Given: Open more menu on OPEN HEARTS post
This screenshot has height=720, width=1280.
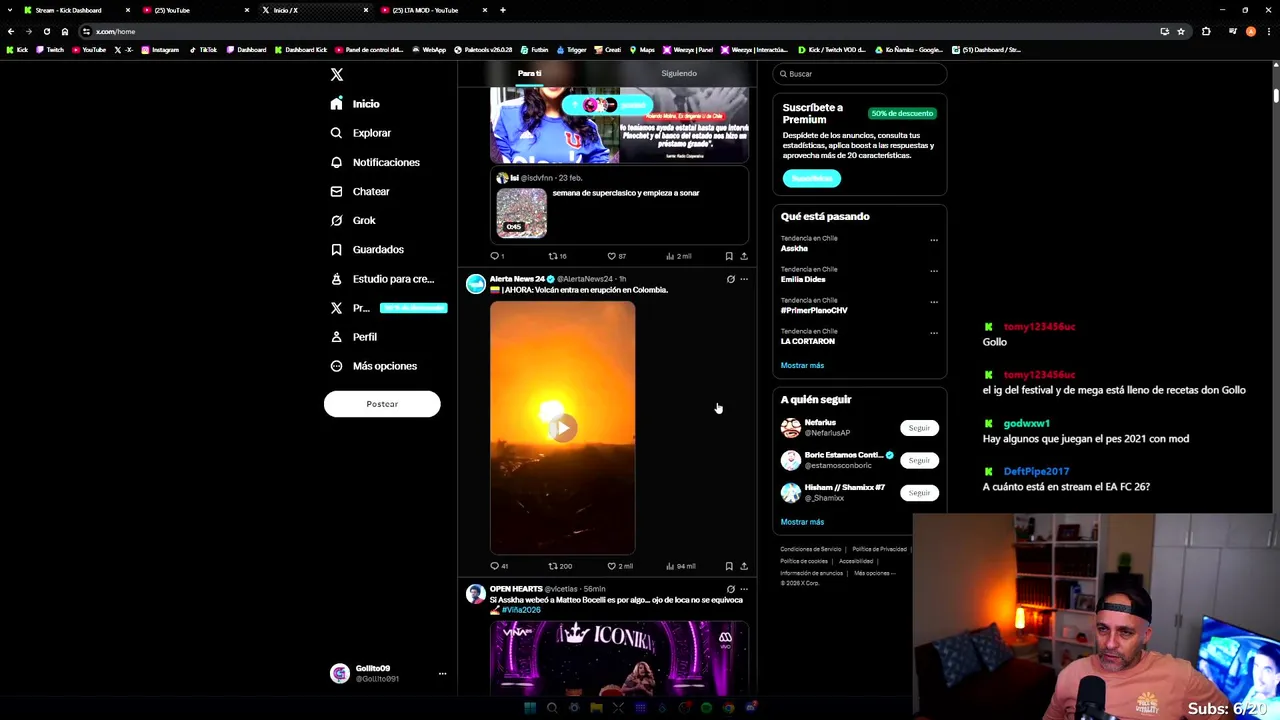Looking at the screenshot, I should click(744, 589).
